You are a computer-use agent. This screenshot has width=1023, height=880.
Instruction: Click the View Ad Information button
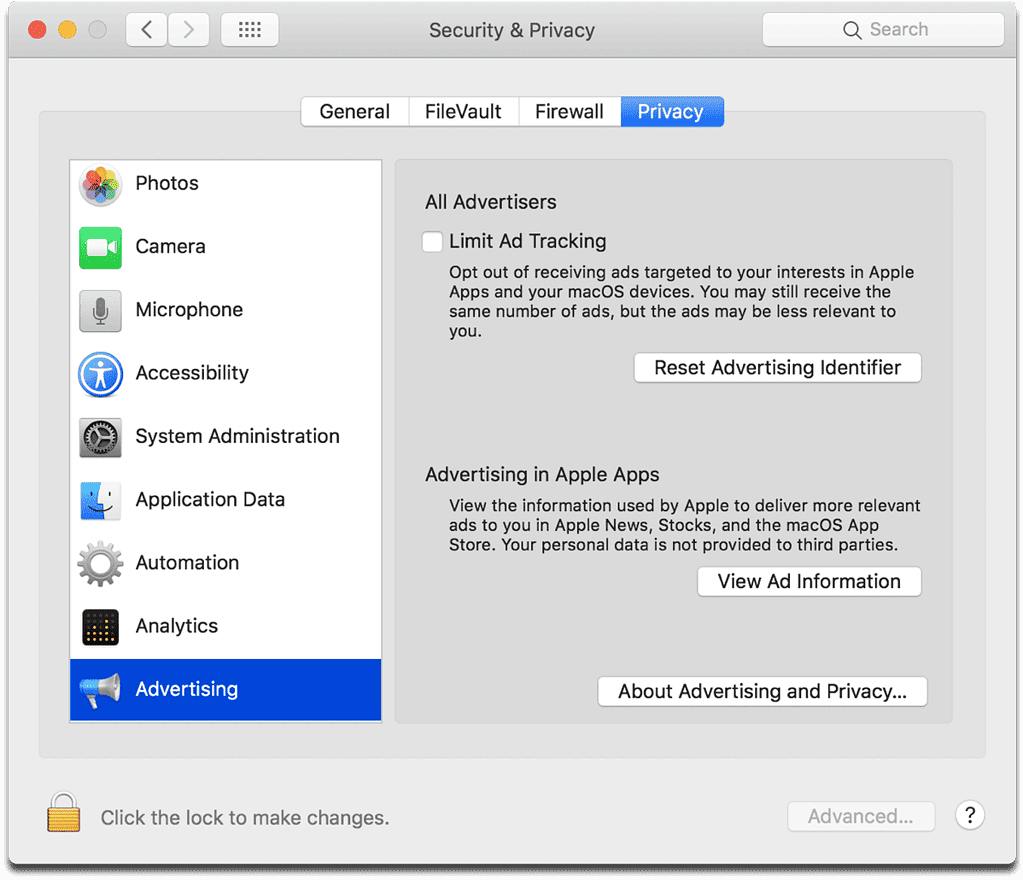(x=809, y=582)
